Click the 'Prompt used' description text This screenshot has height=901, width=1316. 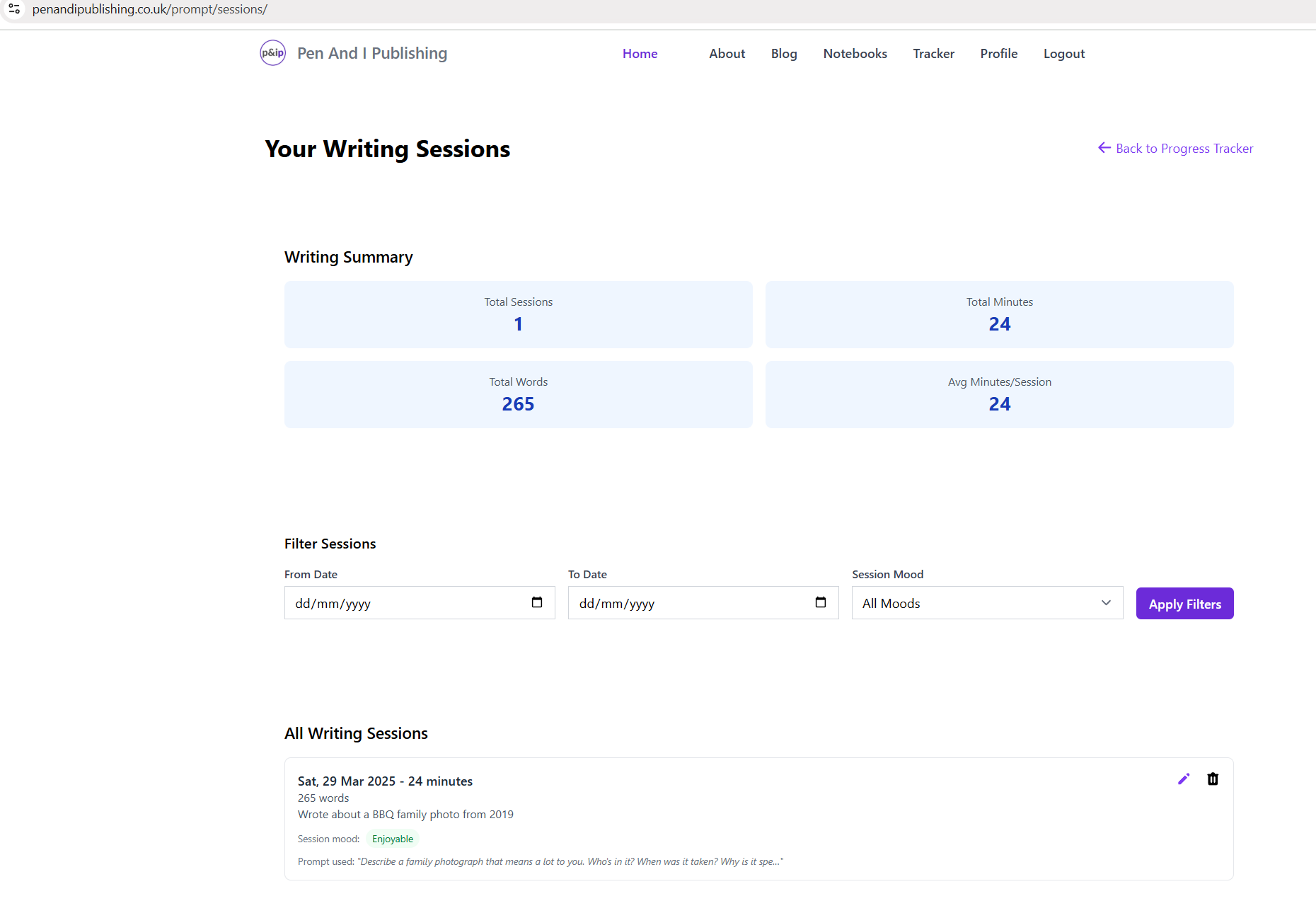click(x=541, y=861)
